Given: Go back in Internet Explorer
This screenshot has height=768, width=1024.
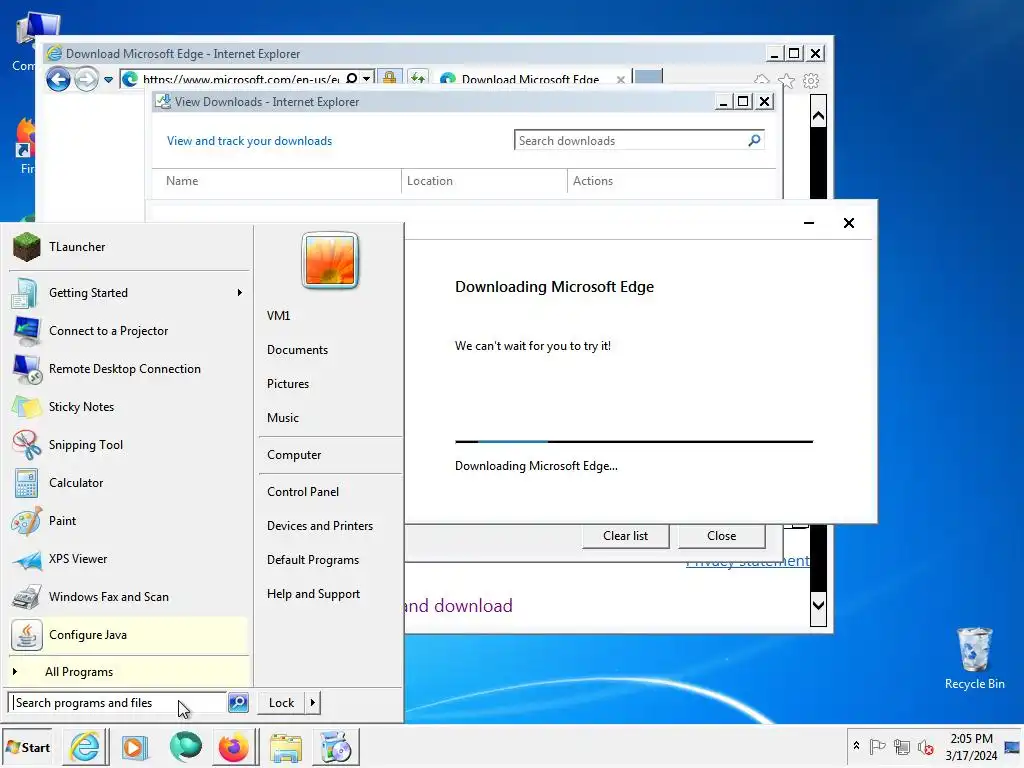Looking at the screenshot, I should coord(58,80).
